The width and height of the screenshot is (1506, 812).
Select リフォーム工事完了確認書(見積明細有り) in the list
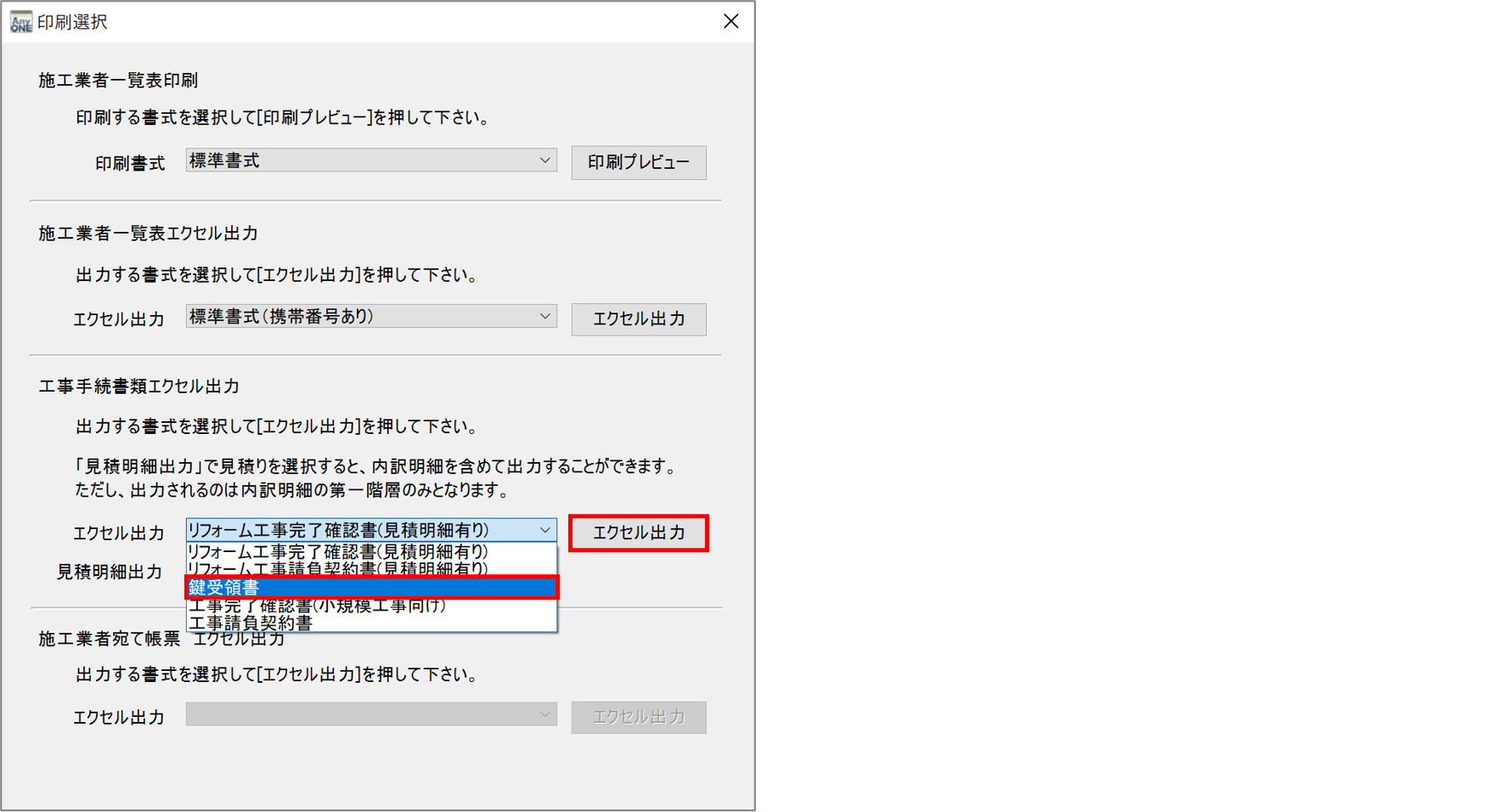(x=340, y=552)
